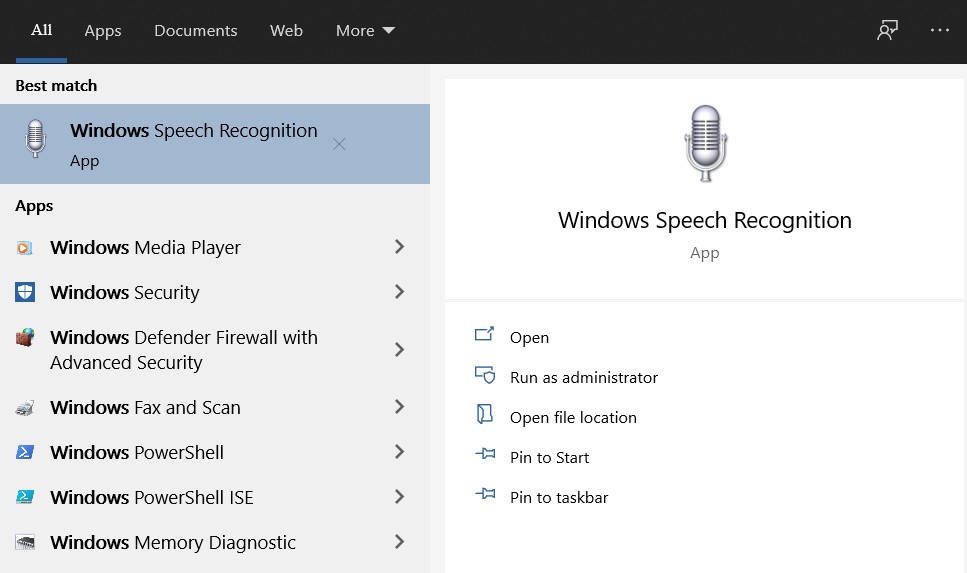Screen dimensions: 967x573
Task: Click the Windows Memory Diagnostic chip icon
Action: pos(25,542)
